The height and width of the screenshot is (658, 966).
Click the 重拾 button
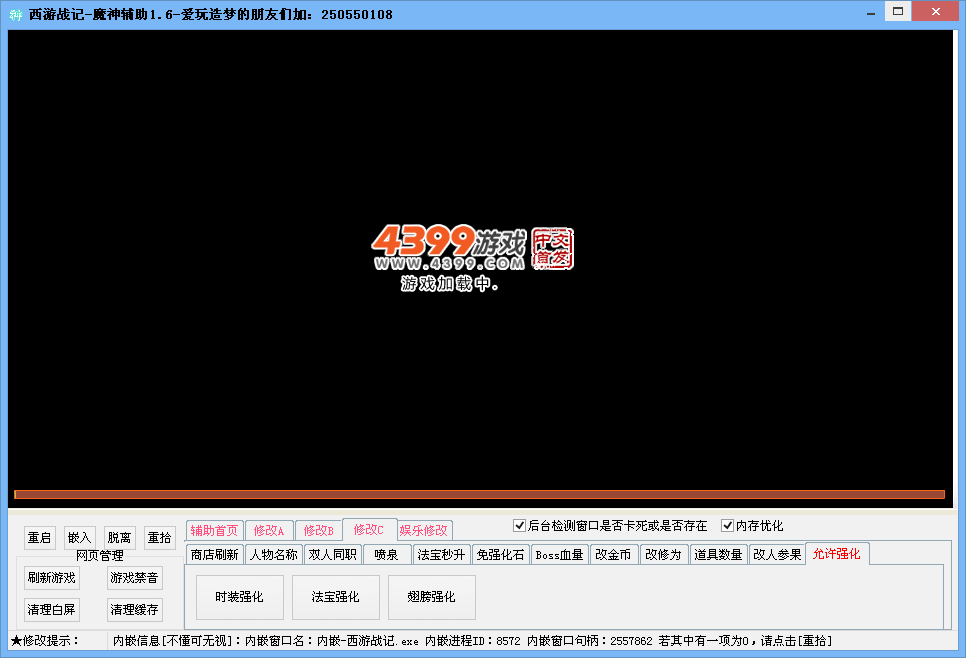pyautogui.click(x=159, y=538)
